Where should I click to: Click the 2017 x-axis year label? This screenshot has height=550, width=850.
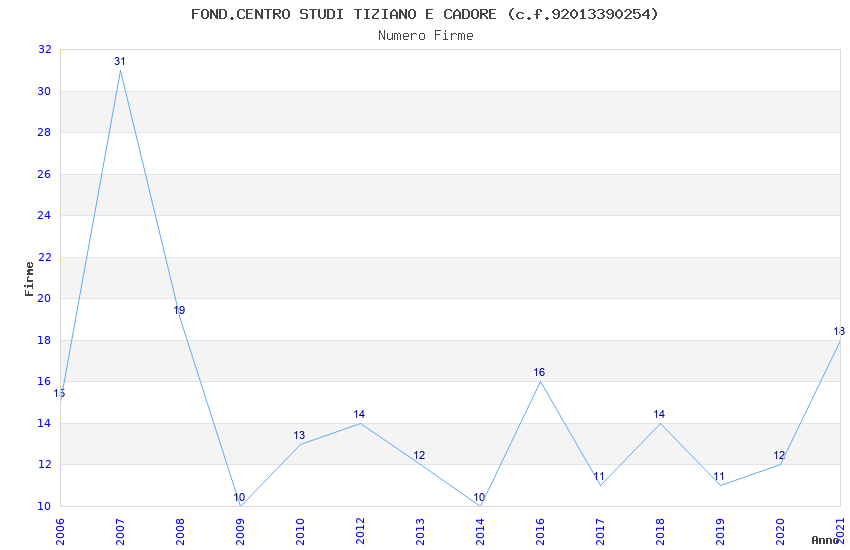(x=600, y=531)
